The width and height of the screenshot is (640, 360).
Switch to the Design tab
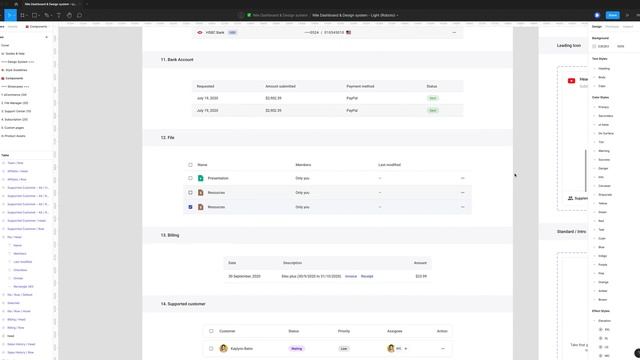click(597, 27)
